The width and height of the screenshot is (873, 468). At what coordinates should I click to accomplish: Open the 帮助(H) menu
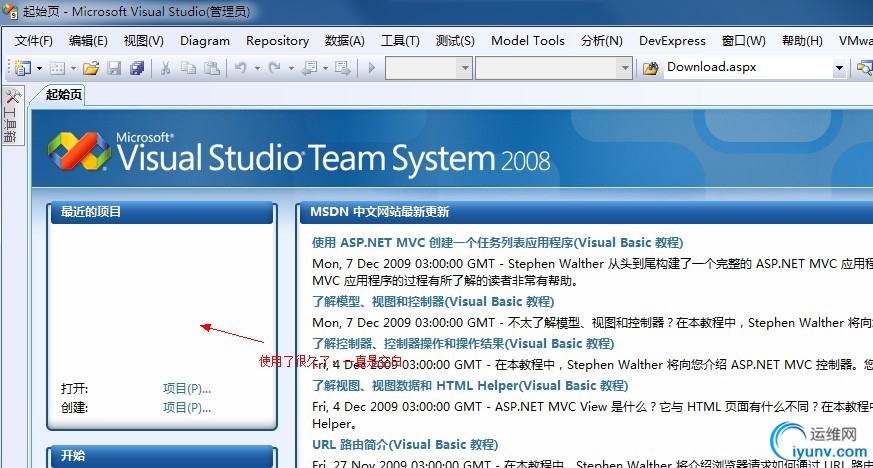pyautogui.click(x=802, y=41)
